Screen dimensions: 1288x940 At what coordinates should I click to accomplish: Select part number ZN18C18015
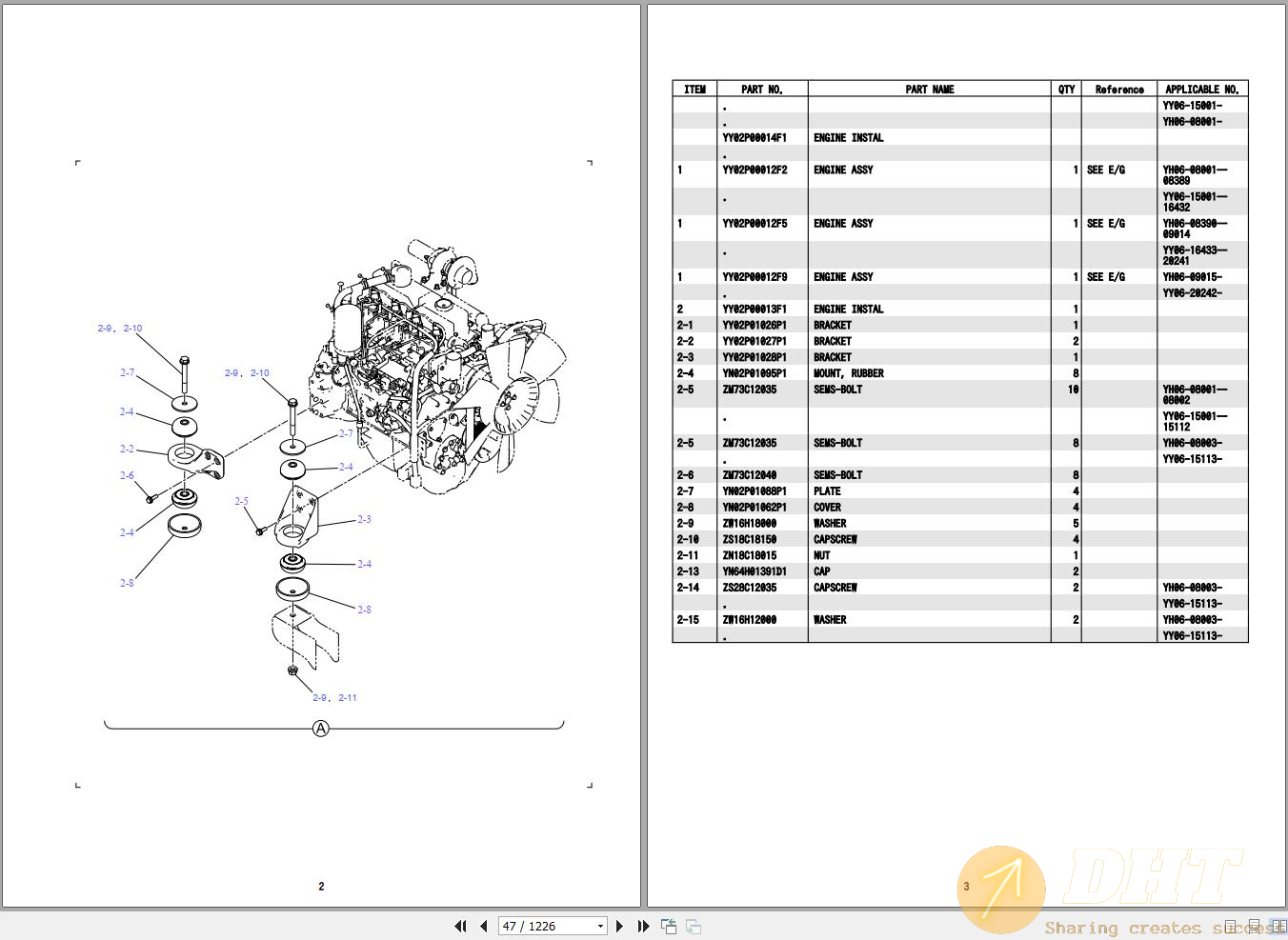[749, 556]
